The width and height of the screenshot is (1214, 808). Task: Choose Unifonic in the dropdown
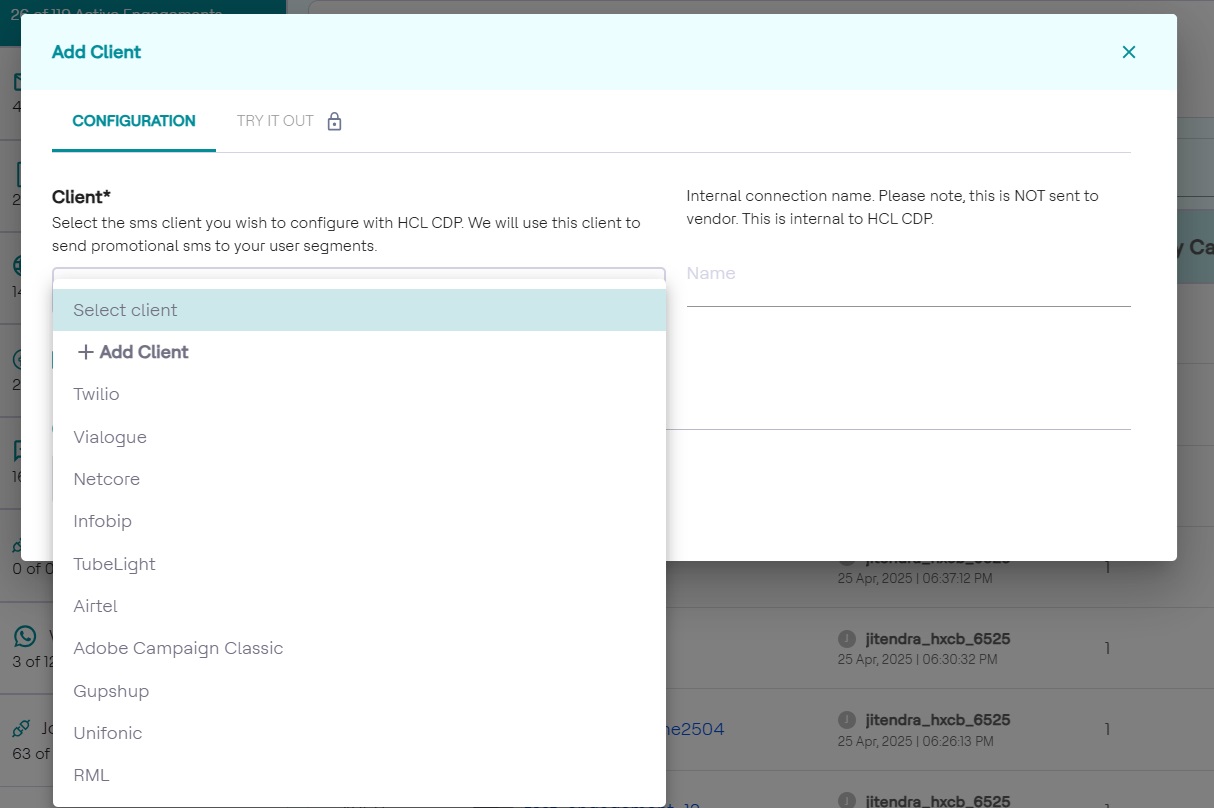coord(360,733)
